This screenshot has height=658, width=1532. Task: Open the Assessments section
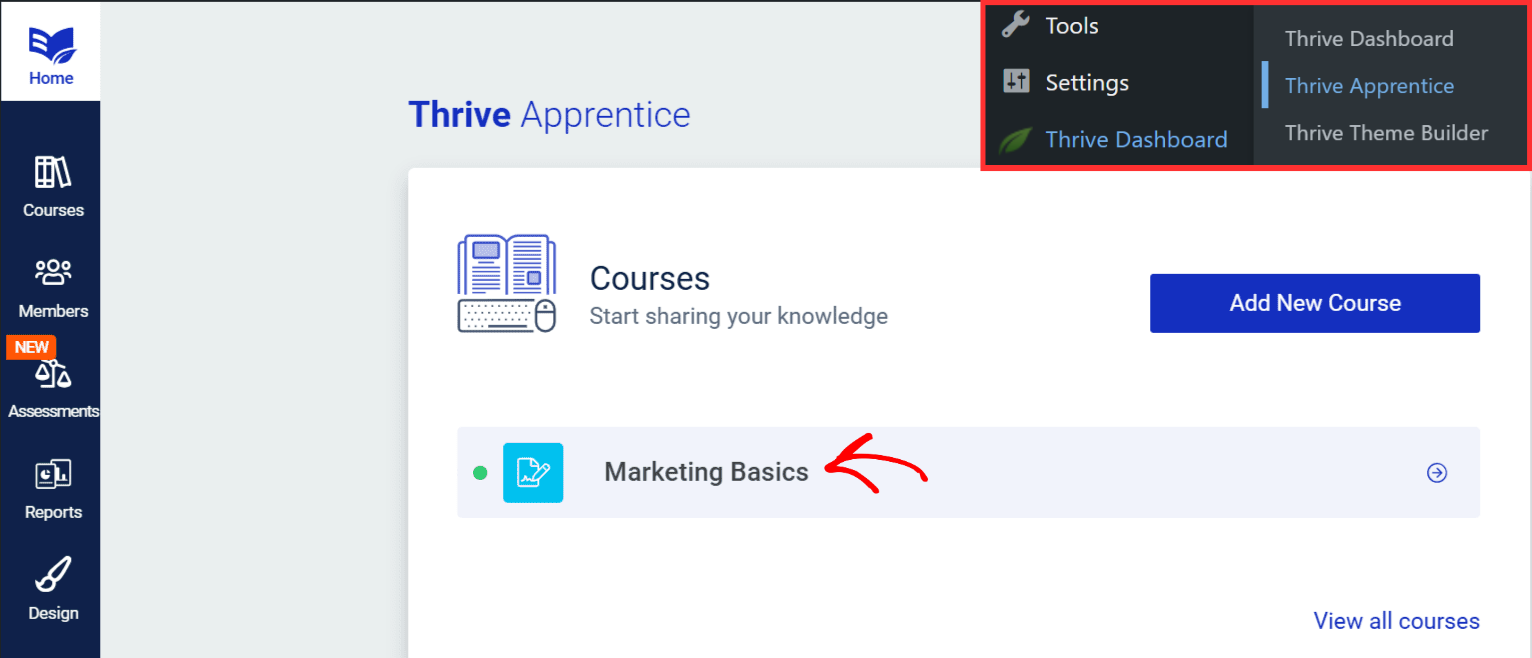tap(53, 388)
